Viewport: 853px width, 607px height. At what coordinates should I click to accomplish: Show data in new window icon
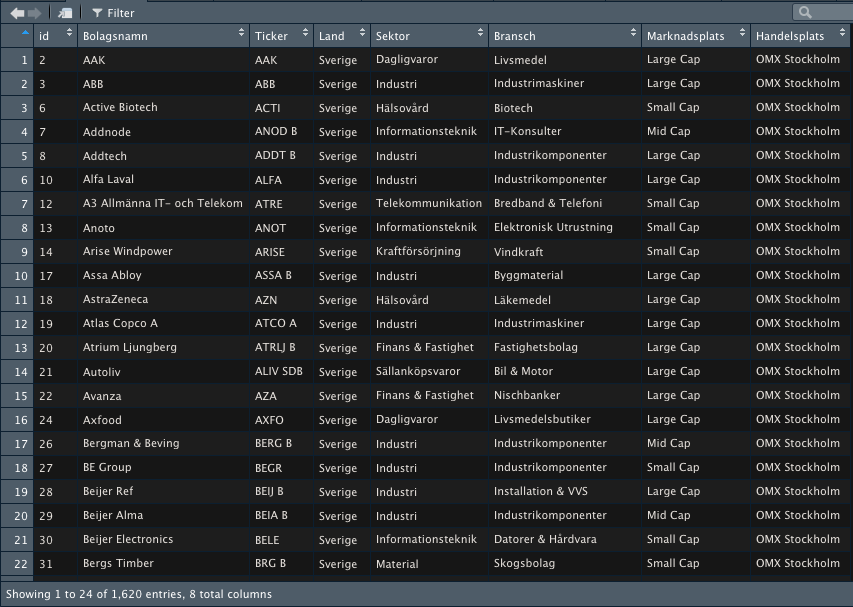(65, 13)
